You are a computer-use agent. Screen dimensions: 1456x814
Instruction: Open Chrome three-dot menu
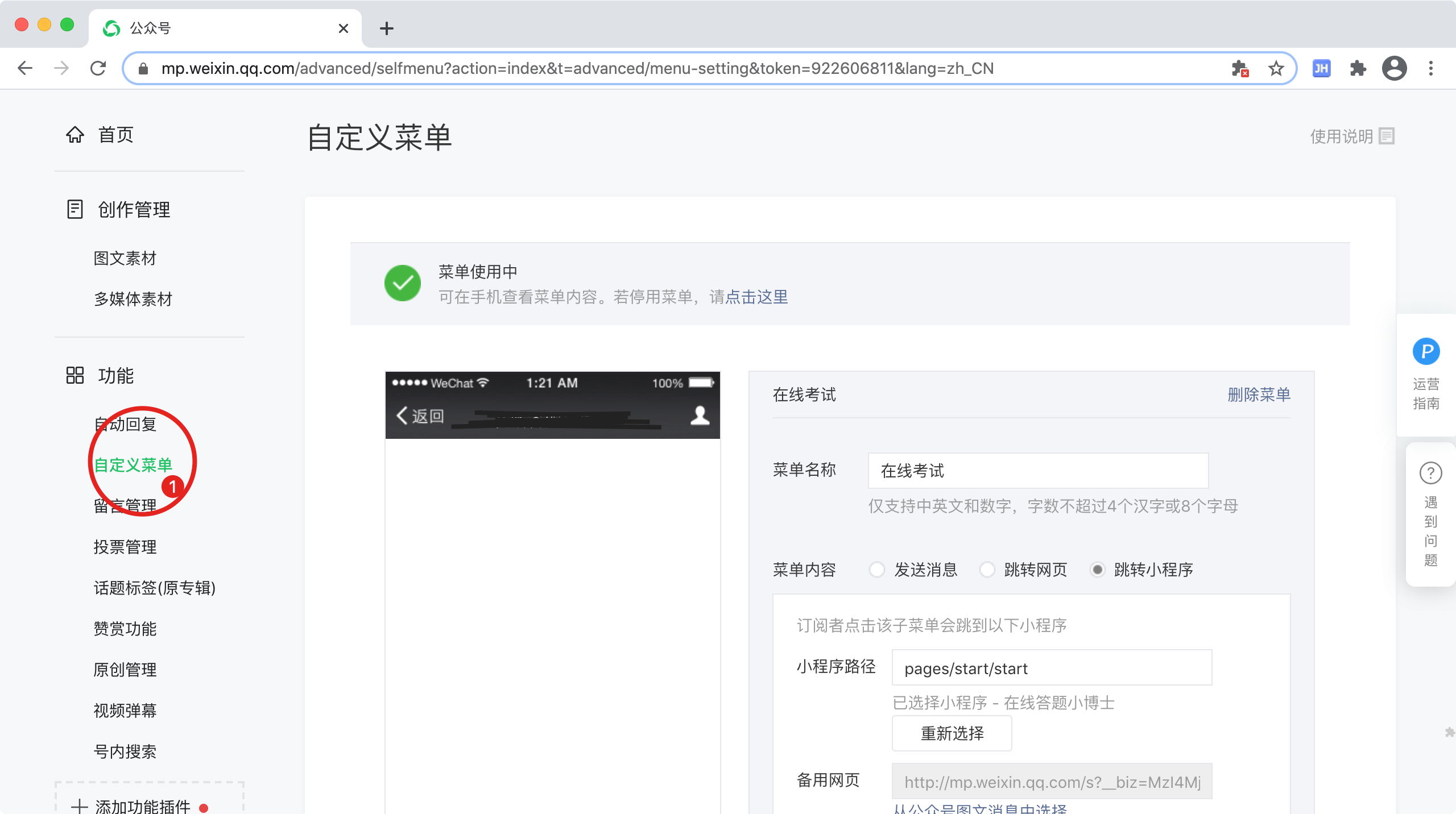tap(1430, 69)
